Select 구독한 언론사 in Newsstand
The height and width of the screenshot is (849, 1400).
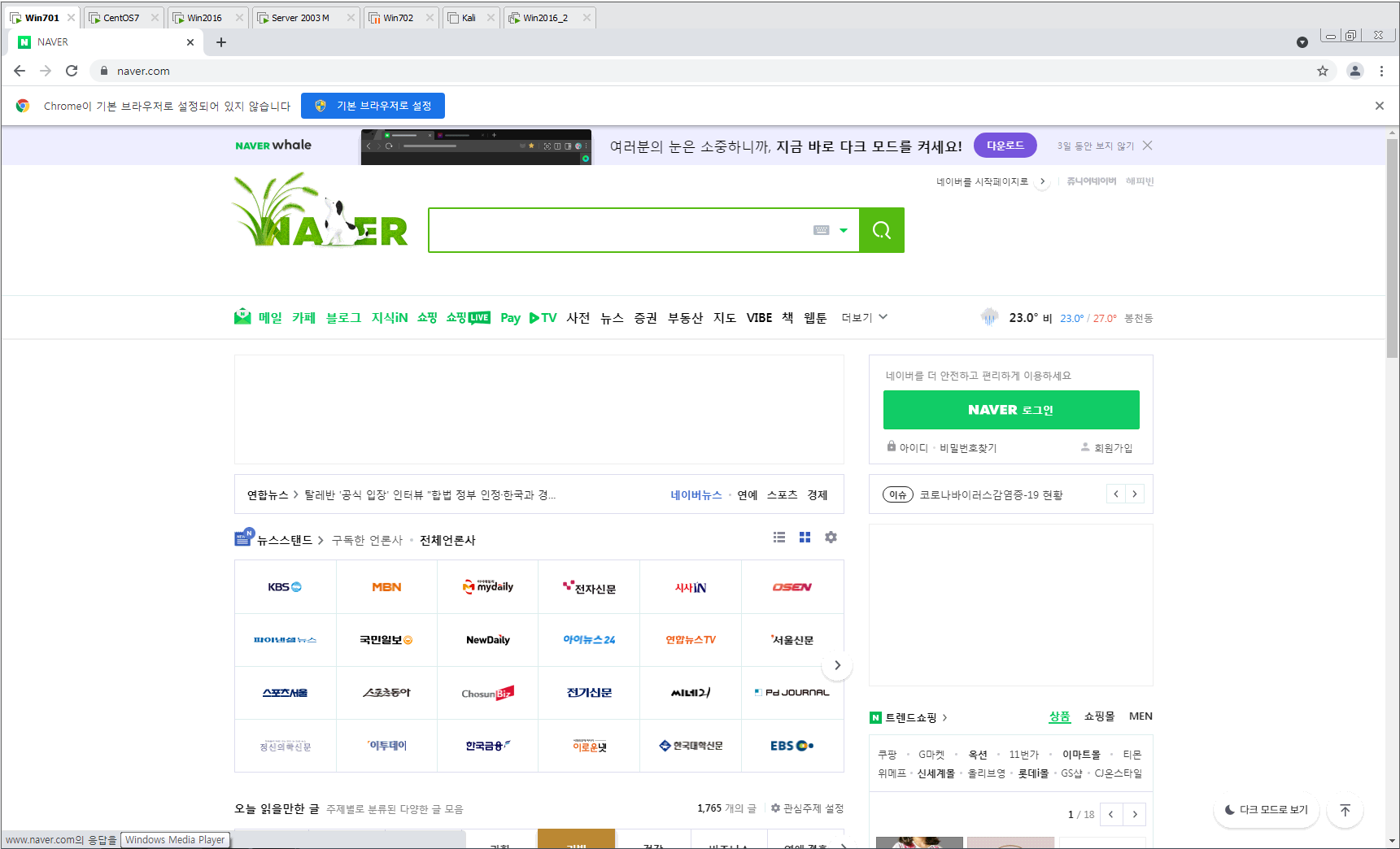pos(367,540)
